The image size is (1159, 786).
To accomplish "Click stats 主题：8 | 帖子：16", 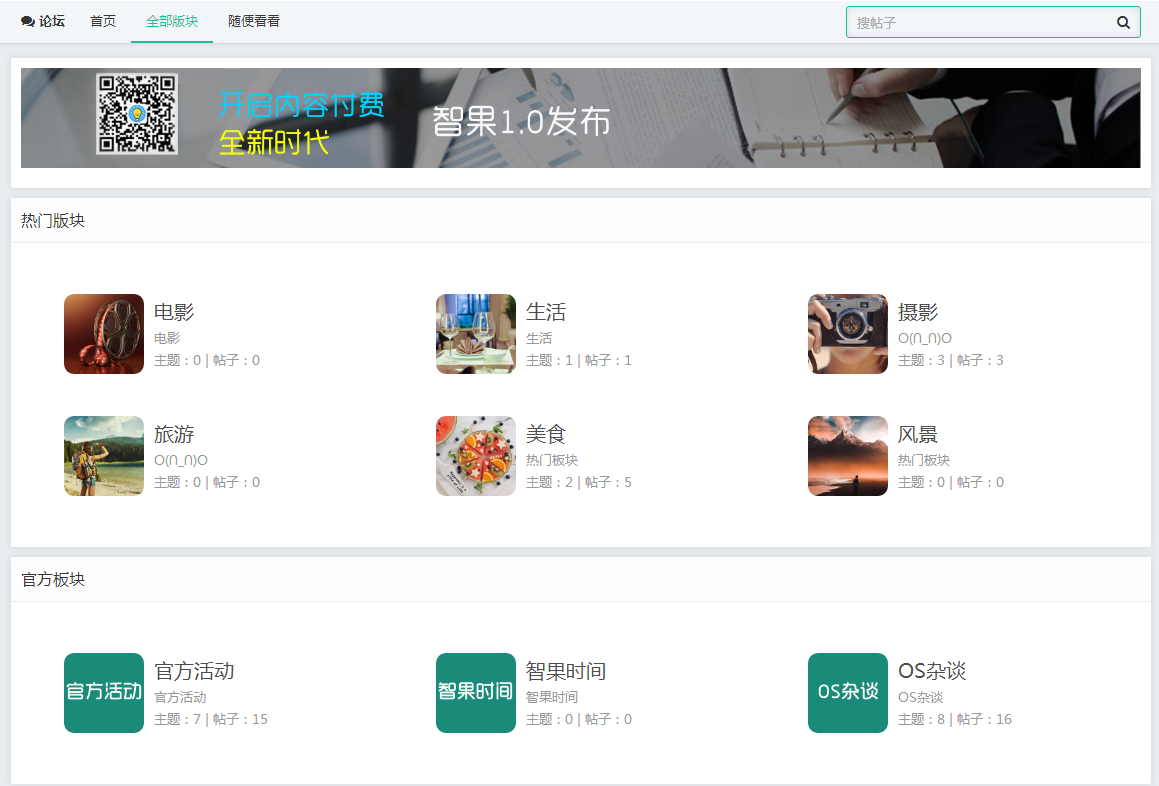I will pos(954,719).
